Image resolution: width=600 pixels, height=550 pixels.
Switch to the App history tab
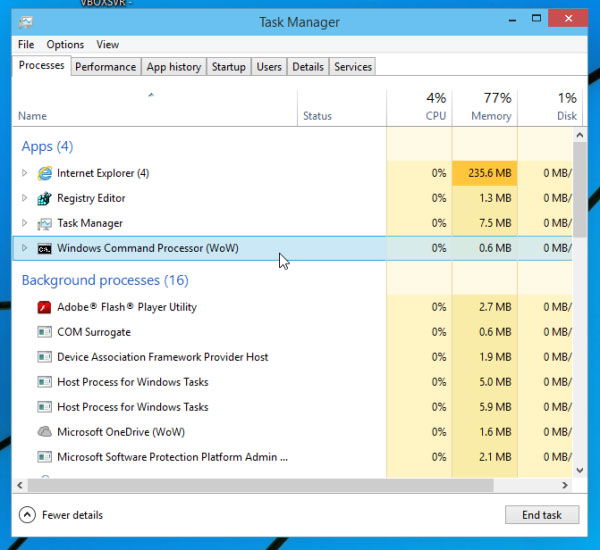(x=174, y=67)
